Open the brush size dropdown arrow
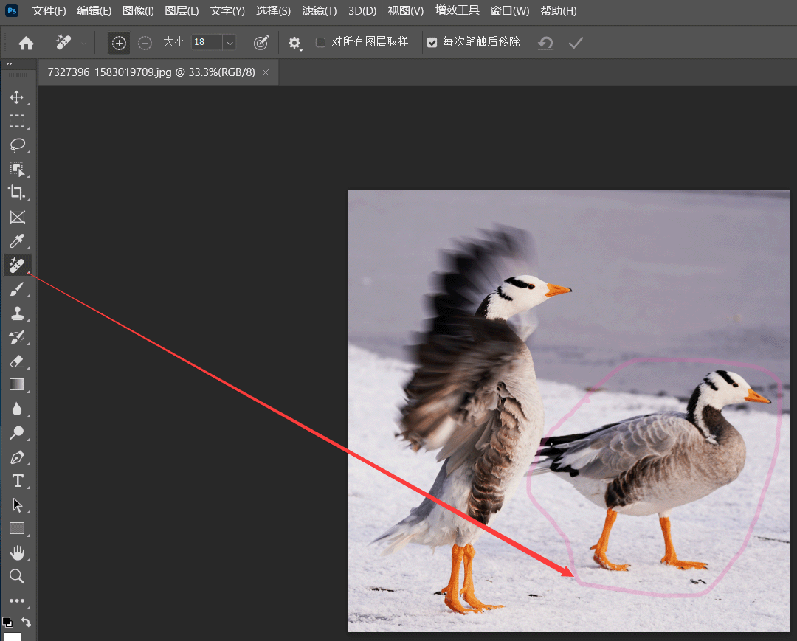The width and height of the screenshot is (797, 641). point(230,42)
